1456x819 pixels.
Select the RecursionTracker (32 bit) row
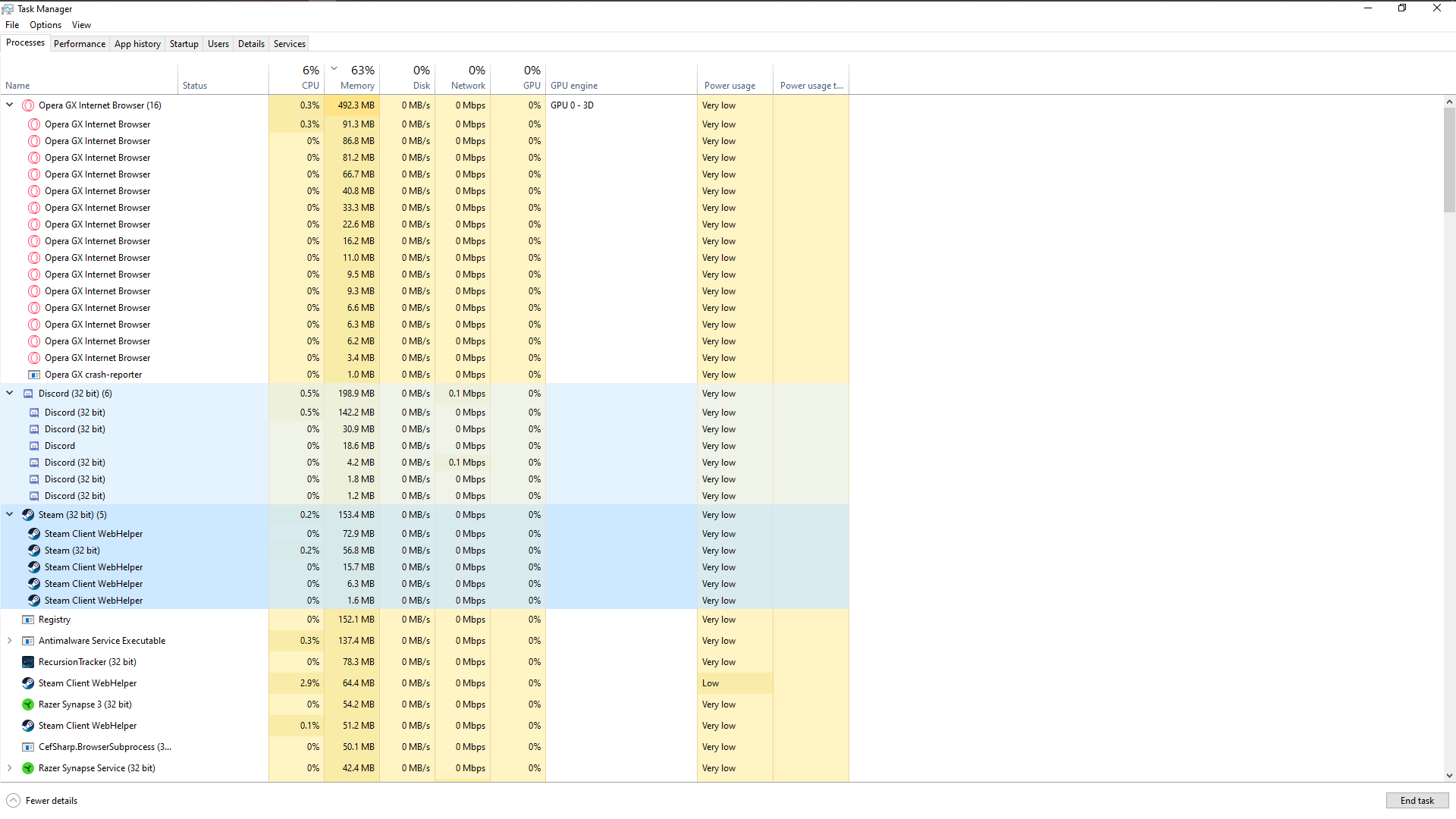(425, 662)
